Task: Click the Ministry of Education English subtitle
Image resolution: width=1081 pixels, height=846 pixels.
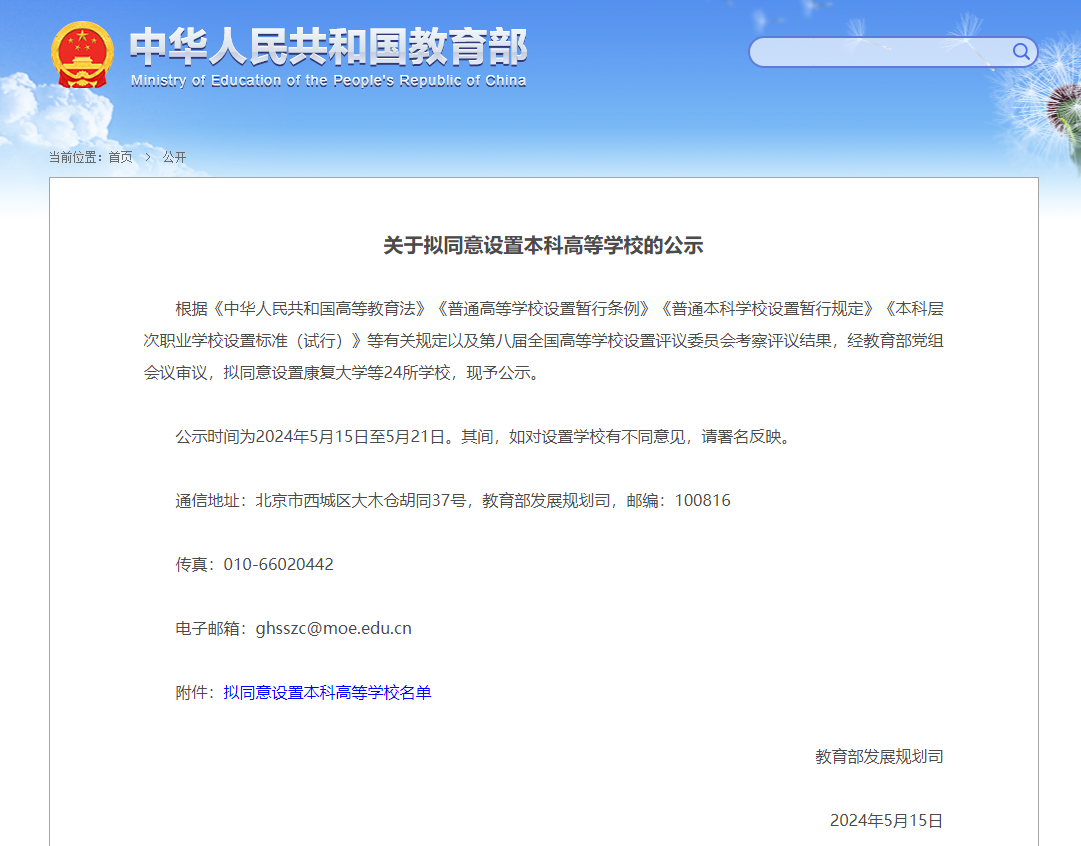Action: pyautogui.click(x=328, y=81)
